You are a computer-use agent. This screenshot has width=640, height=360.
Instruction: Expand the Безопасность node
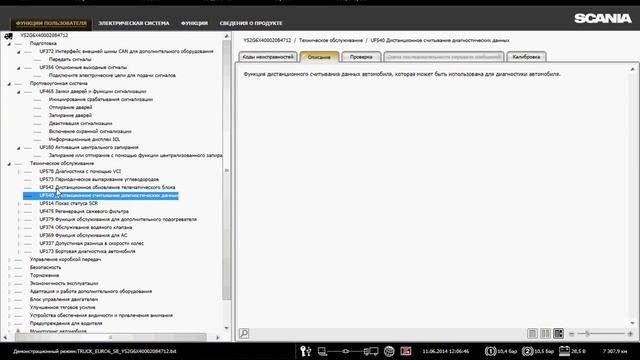pyautogui.click(x=9, y=268)
